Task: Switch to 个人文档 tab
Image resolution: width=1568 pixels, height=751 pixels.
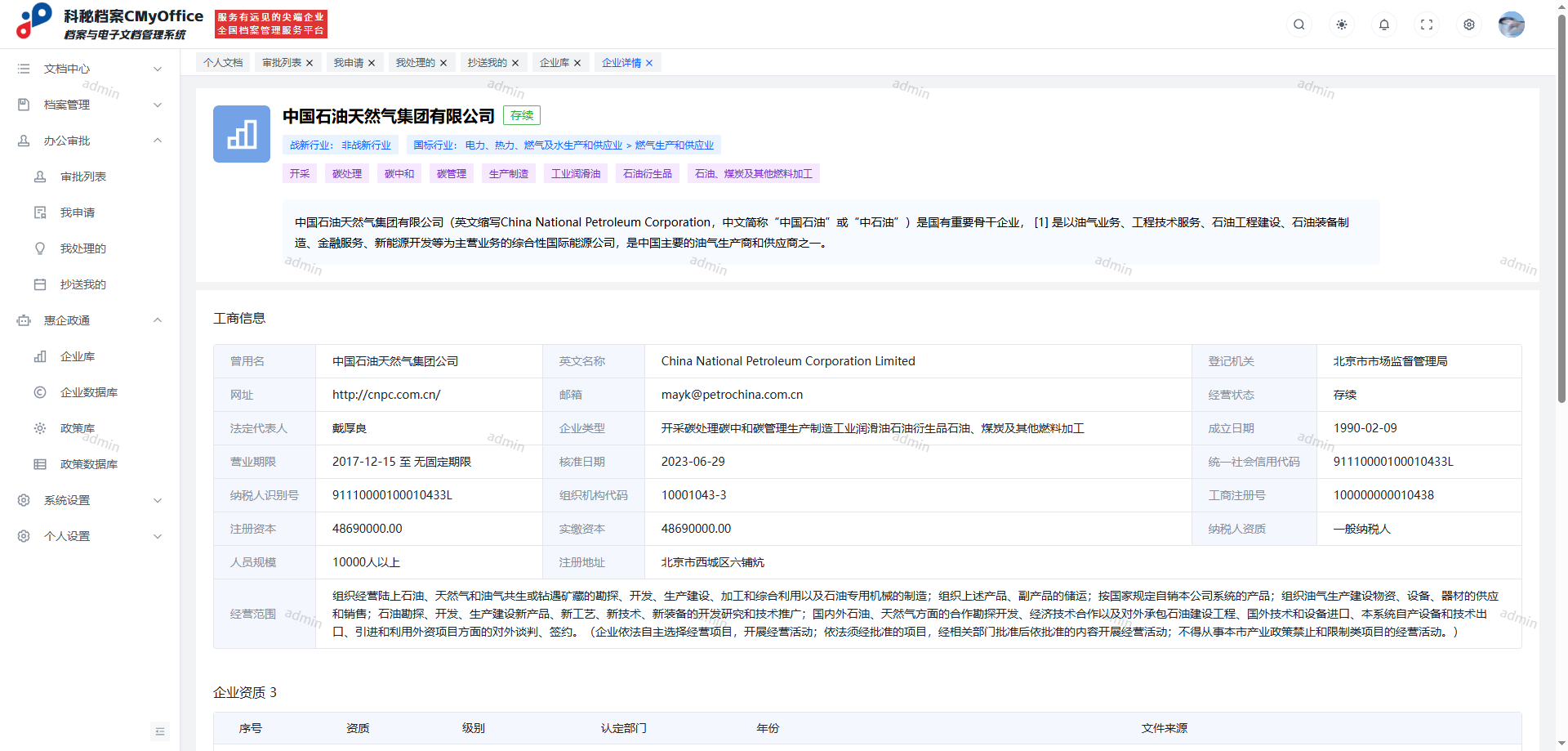Action: click(223, 63)
